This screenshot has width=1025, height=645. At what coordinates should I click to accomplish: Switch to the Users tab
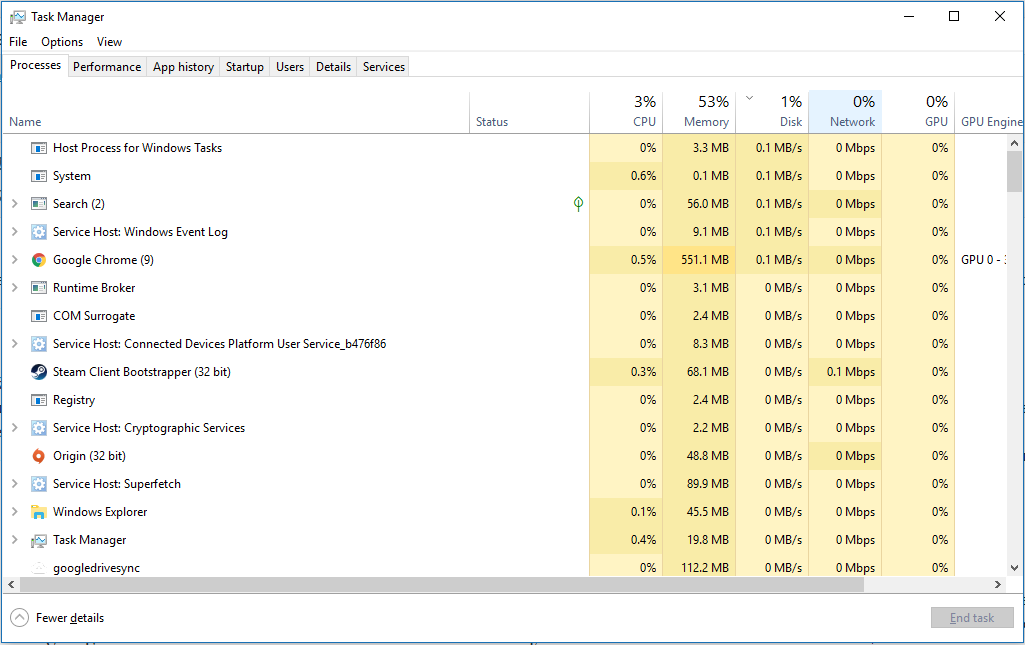pyautogui.click(x=290, y=67)
